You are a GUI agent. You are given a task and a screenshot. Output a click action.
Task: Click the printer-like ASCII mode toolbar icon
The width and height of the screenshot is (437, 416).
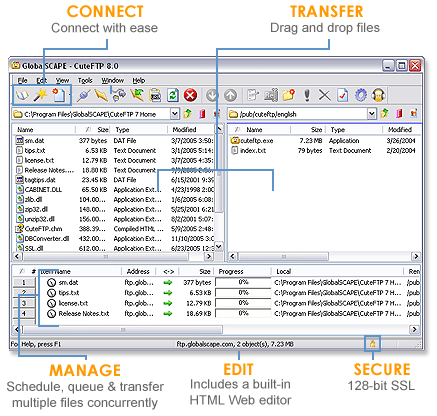(155, 96)
